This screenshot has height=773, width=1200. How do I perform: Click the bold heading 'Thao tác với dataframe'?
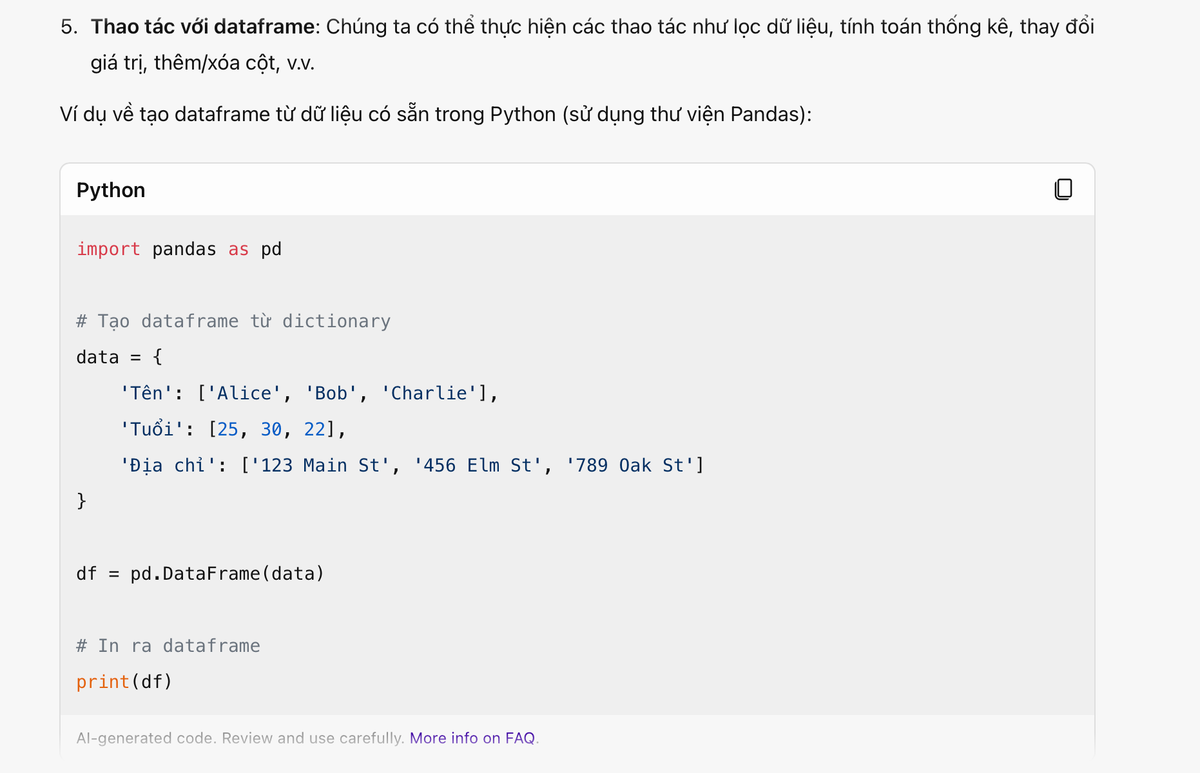pyautogui.click(x=201, y=27)
